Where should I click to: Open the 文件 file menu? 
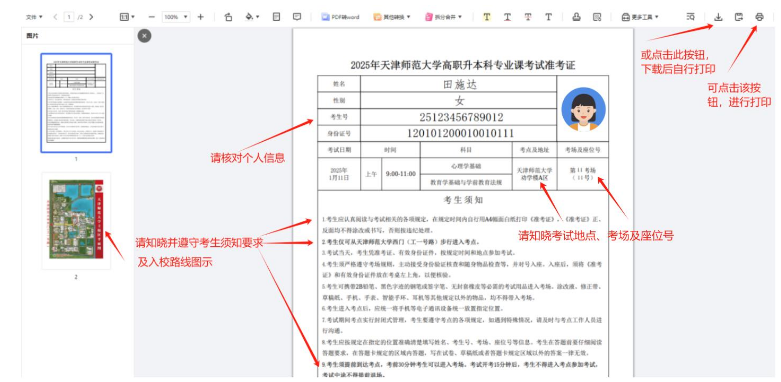[34, 17]
